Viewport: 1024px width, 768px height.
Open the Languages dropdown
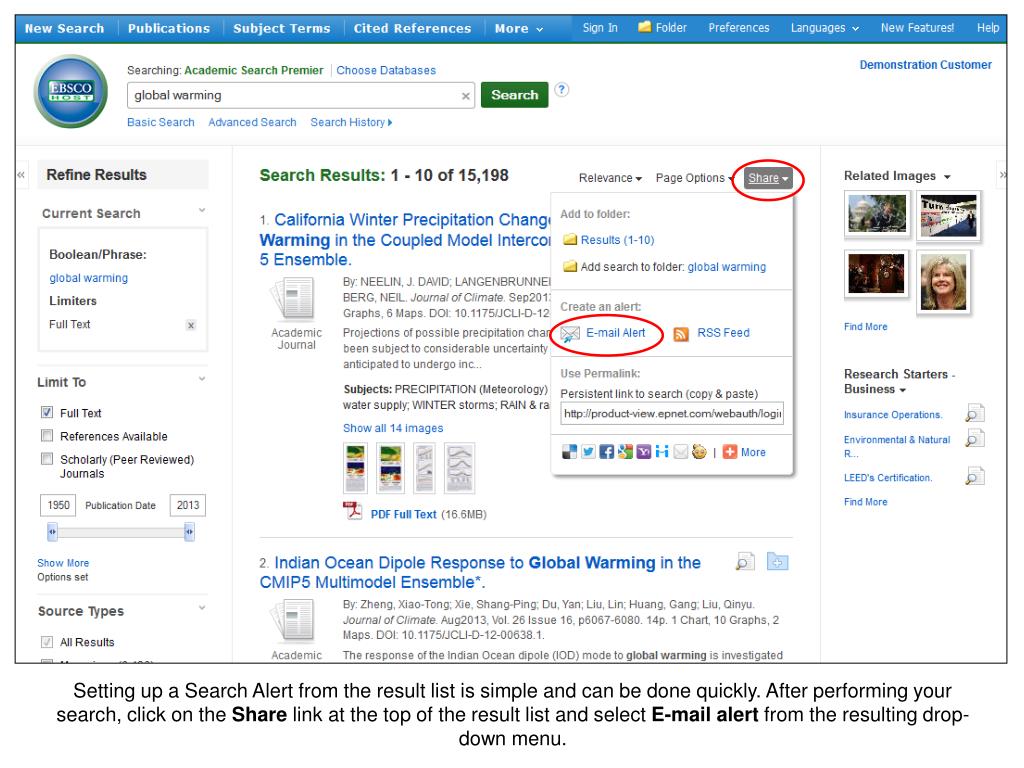(825, 28)
